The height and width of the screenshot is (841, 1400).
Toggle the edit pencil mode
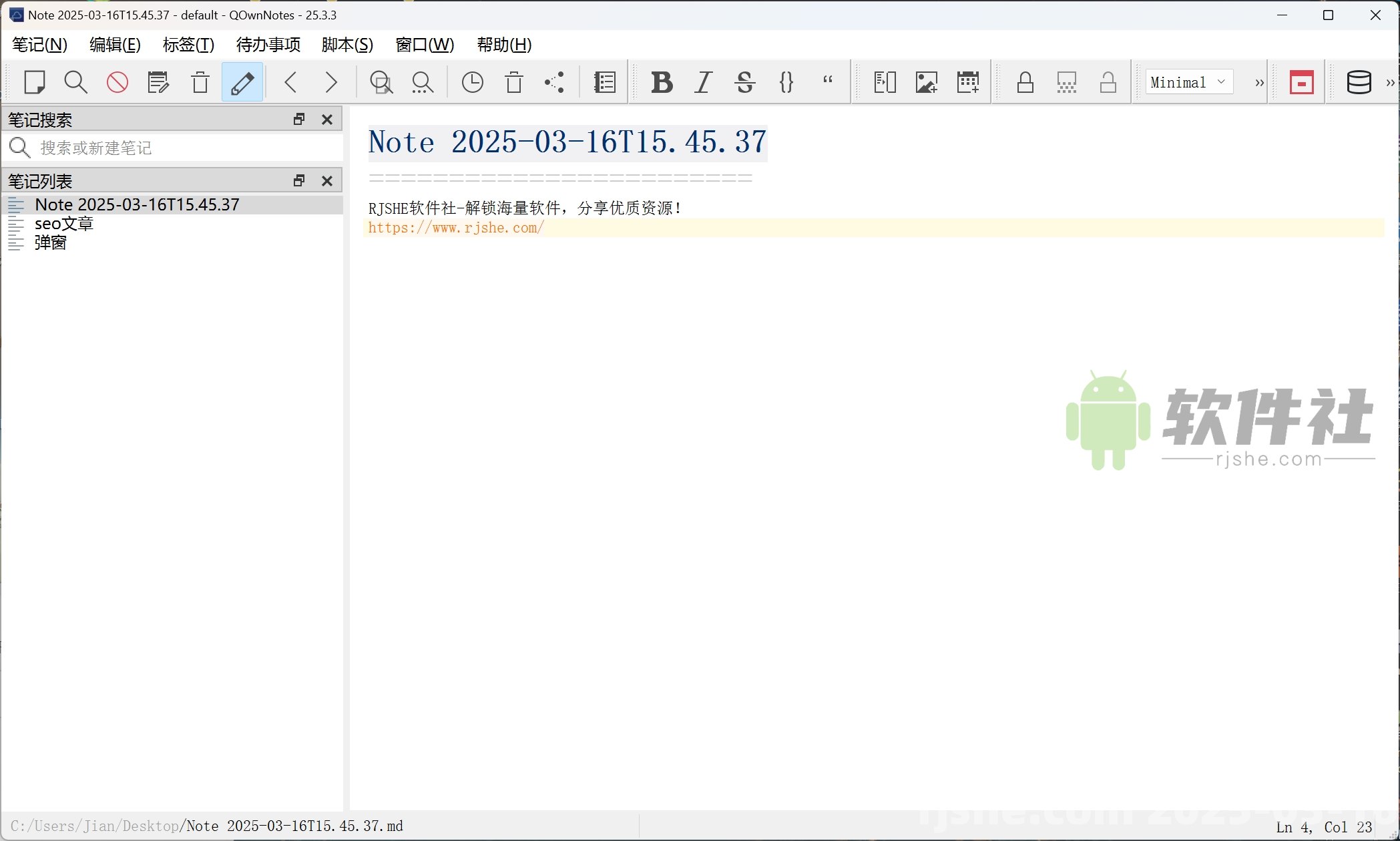coord(242,82)
